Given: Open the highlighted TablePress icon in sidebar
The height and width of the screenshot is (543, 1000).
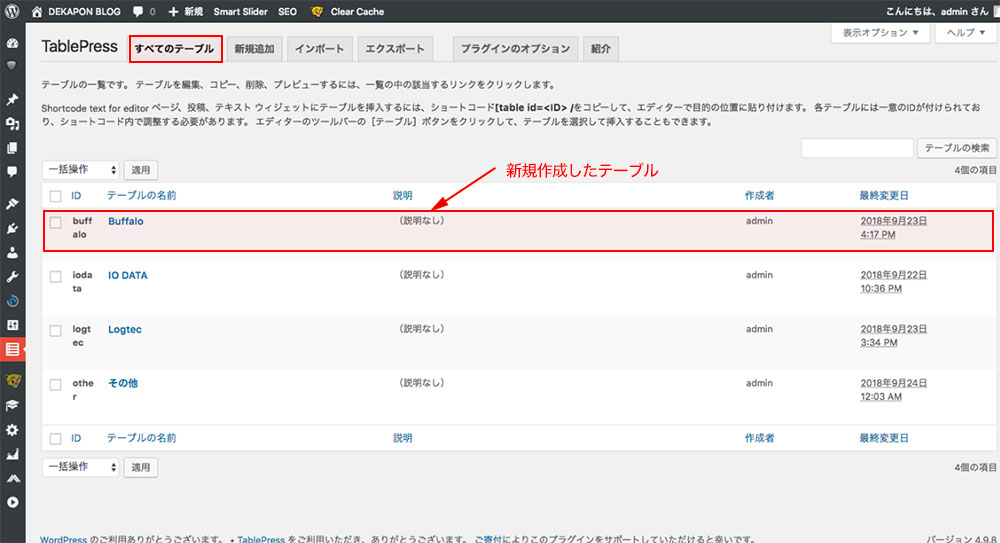Looking at the screenshot, I should (x=12, y=350).
